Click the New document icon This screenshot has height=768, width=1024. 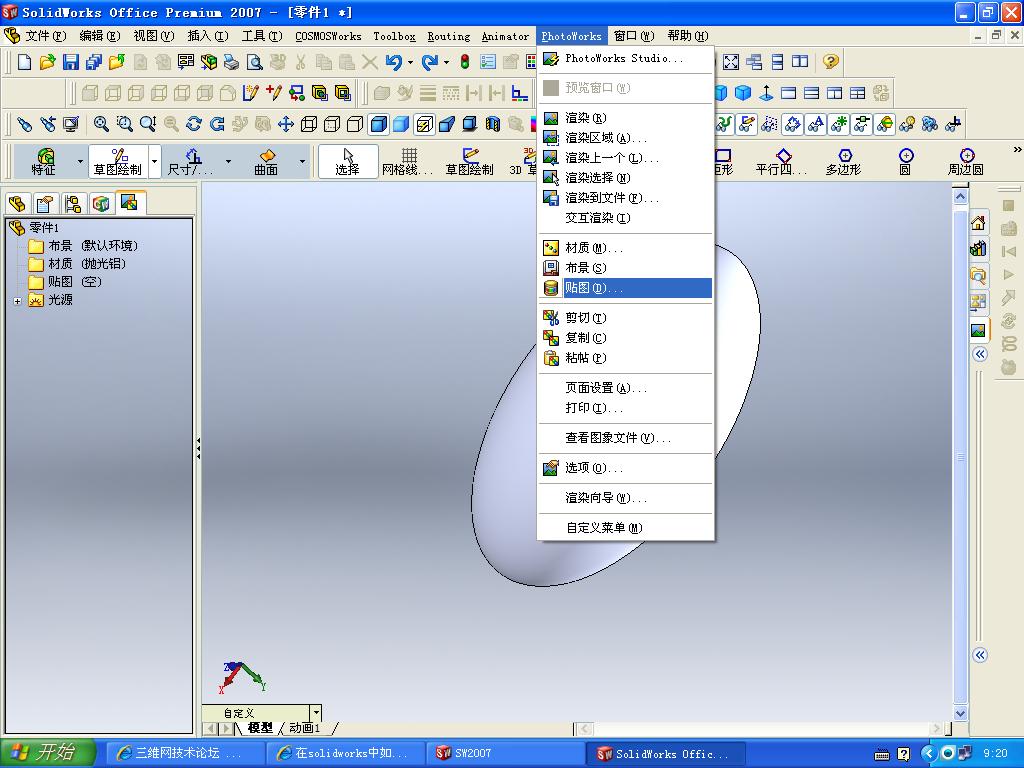click(x=24, y=62)
